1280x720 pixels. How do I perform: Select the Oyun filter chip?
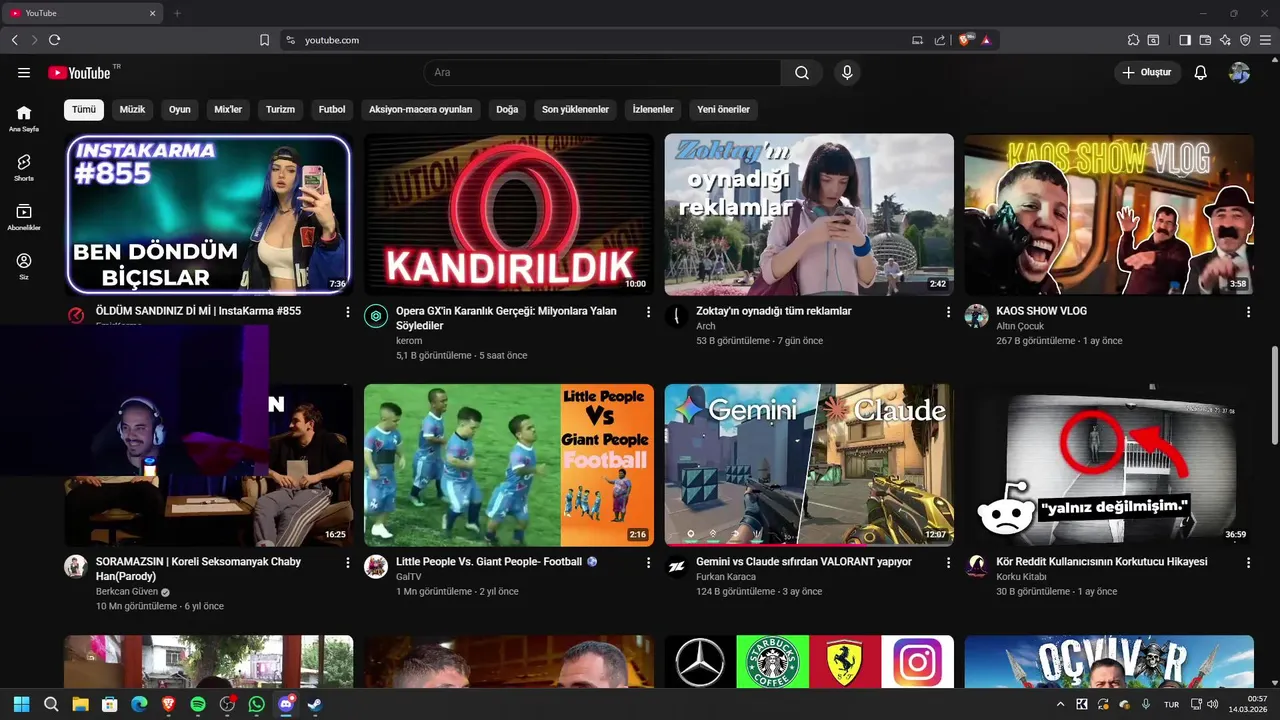pos(180,109)
